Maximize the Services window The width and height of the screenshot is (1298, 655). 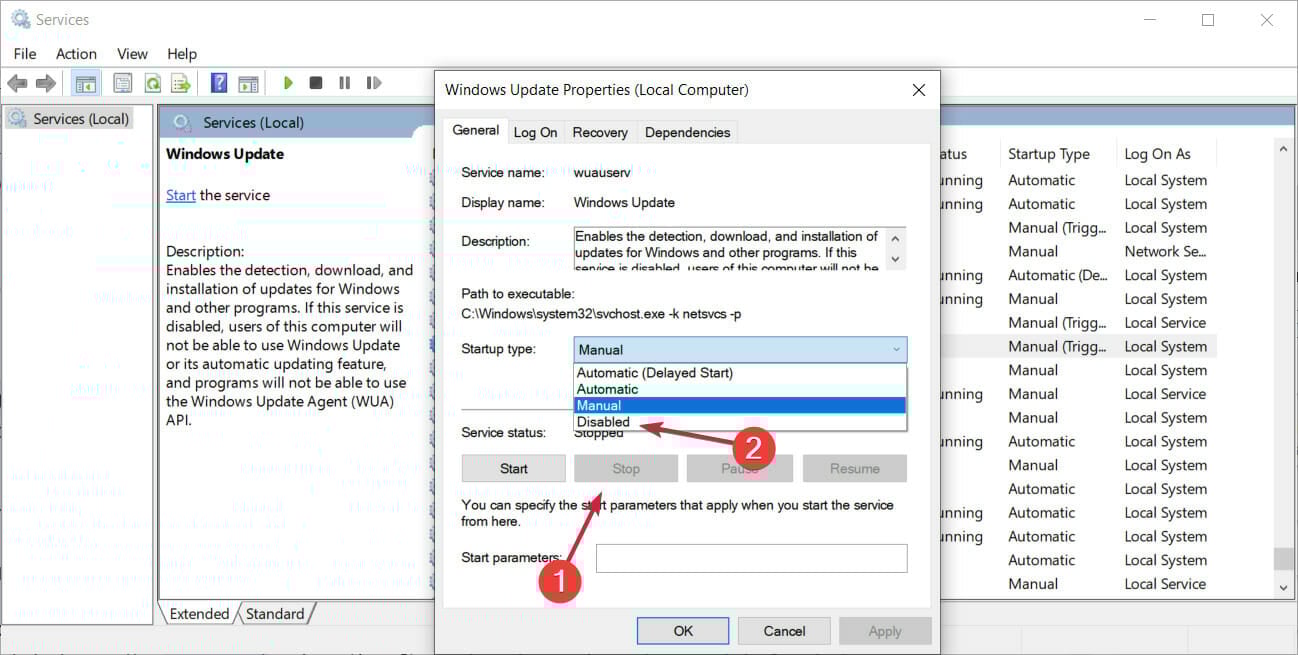pos(1208,20)
